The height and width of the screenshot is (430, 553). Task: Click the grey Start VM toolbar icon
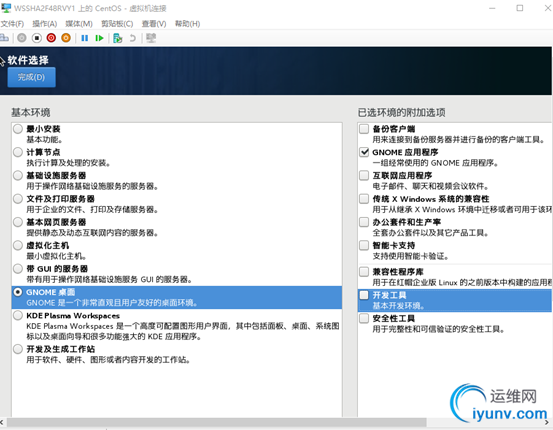tap(22, 38)
